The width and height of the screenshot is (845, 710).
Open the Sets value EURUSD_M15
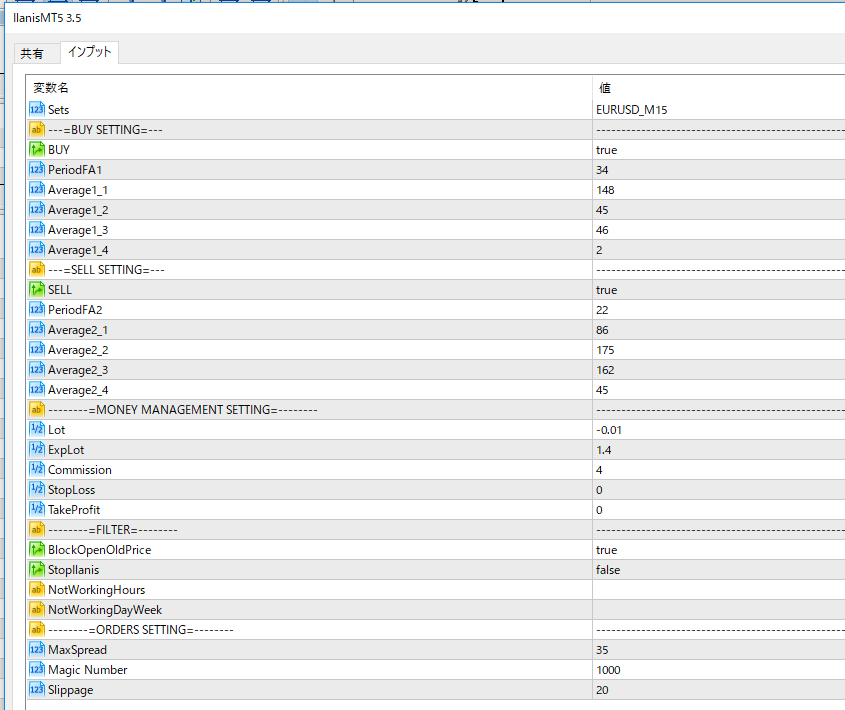(x=631, y=109)
